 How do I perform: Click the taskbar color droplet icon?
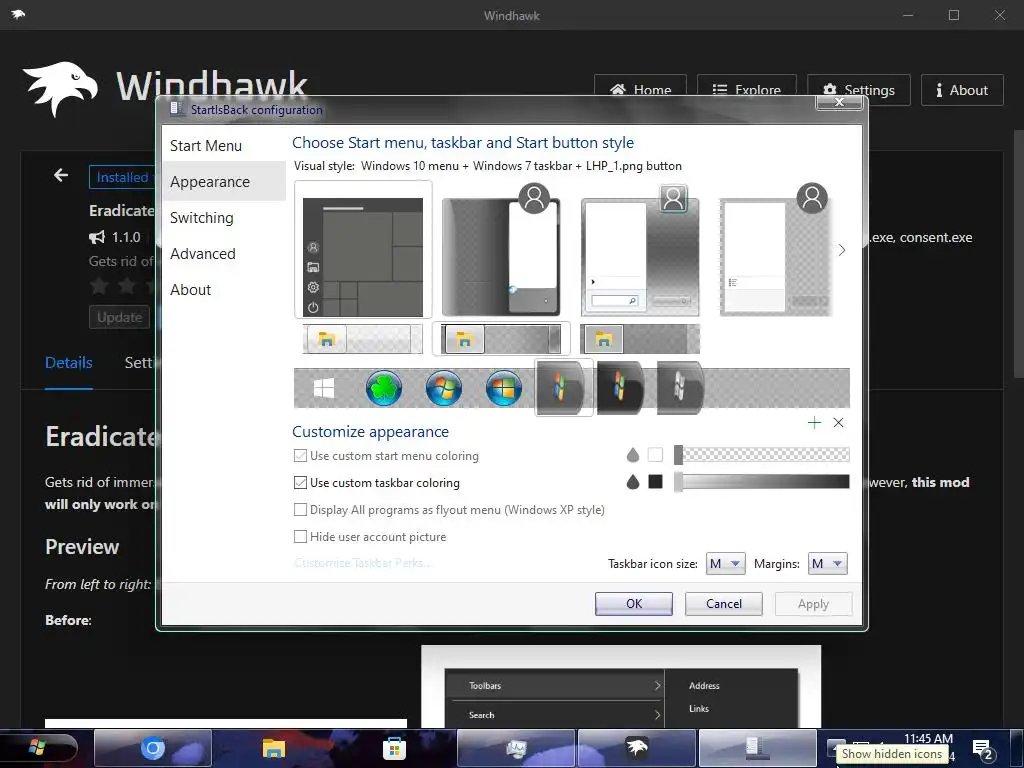[632, 482]
